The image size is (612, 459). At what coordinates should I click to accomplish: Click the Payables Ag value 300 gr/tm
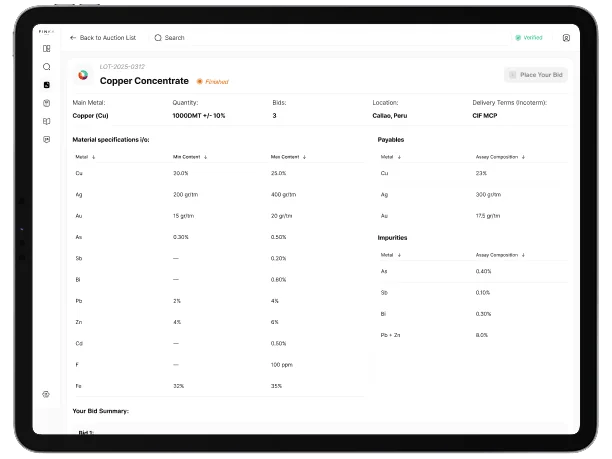(x=488, y=194)
